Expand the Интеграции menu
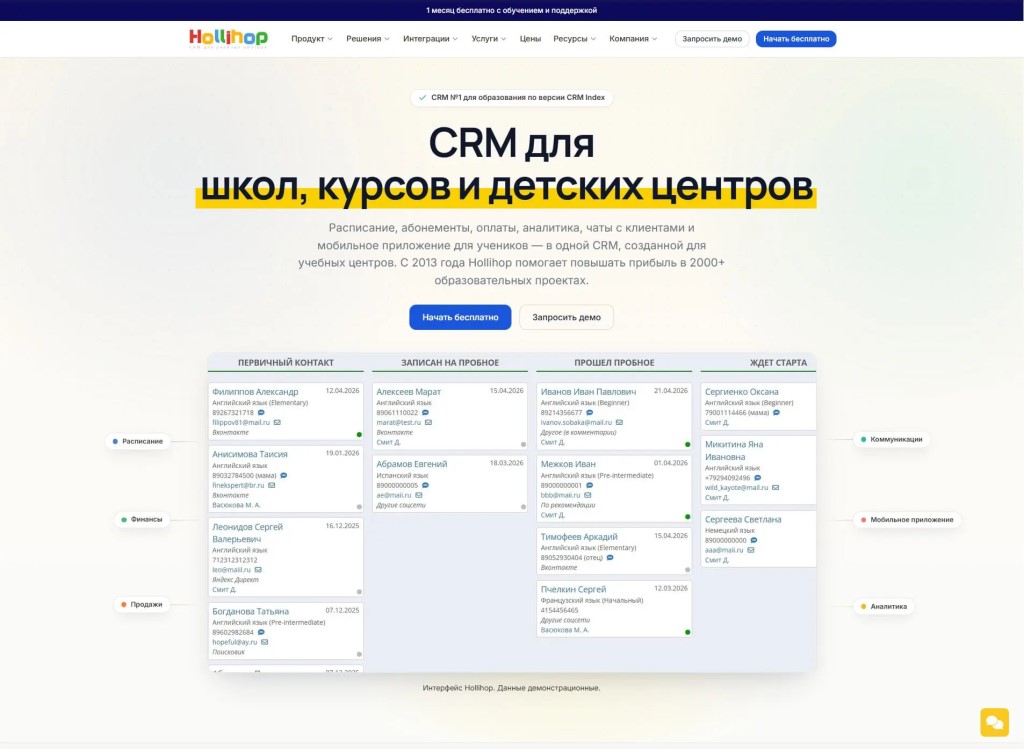The image size is (1024, 749). (430, 39)
